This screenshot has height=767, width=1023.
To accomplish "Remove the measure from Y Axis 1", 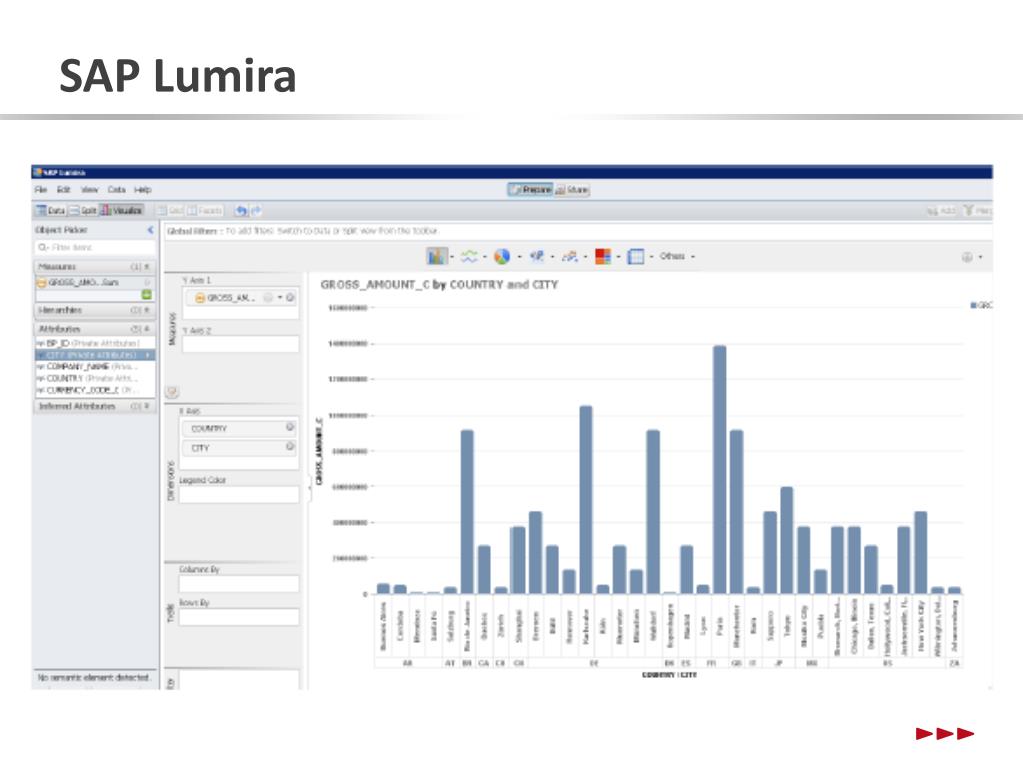I will [x=290, y=297].
